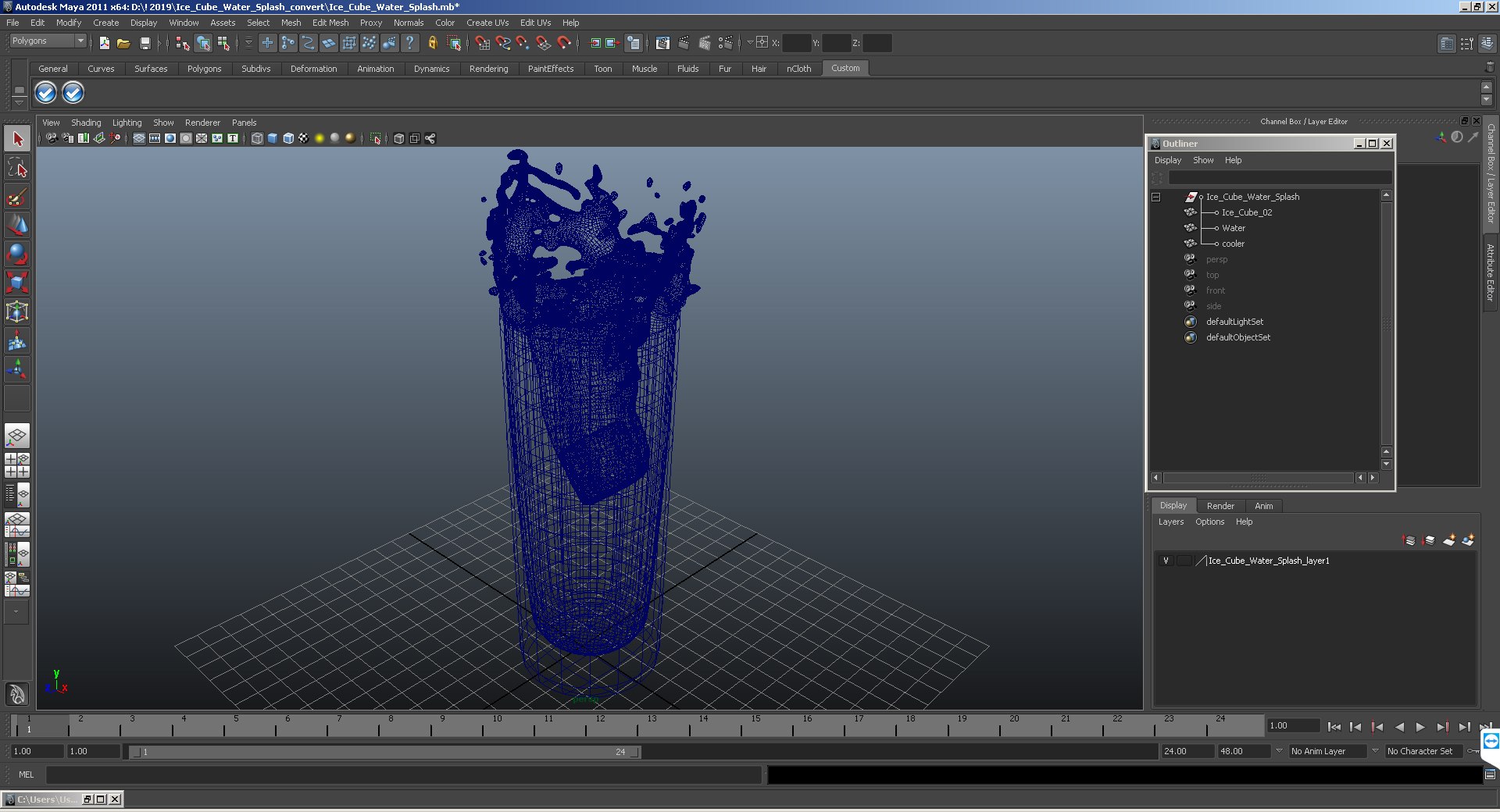Create a new scene from status line
The image size is (1500, 812).
click(x=105, y=43)
